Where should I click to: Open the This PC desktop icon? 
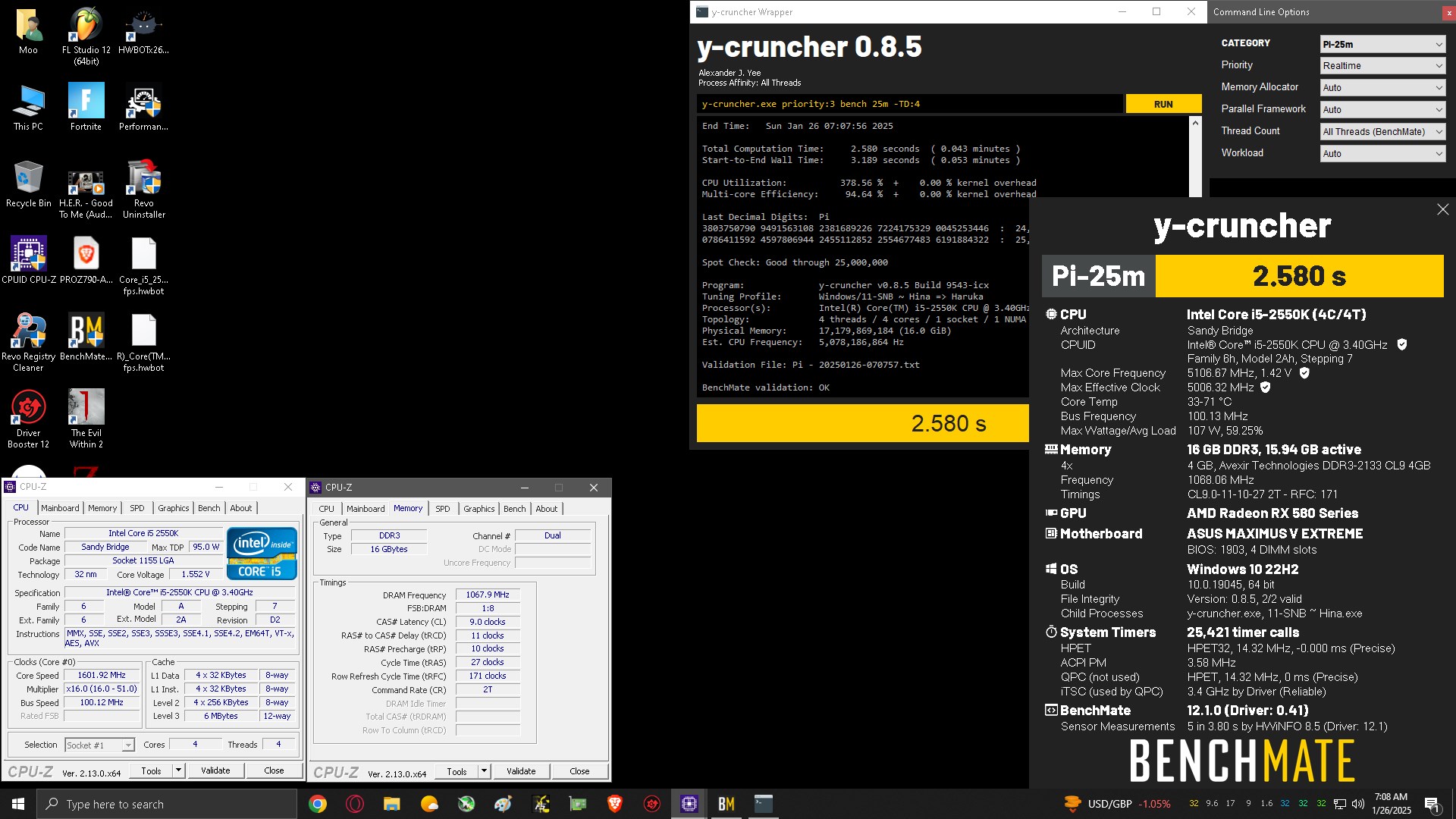(29, 107)
